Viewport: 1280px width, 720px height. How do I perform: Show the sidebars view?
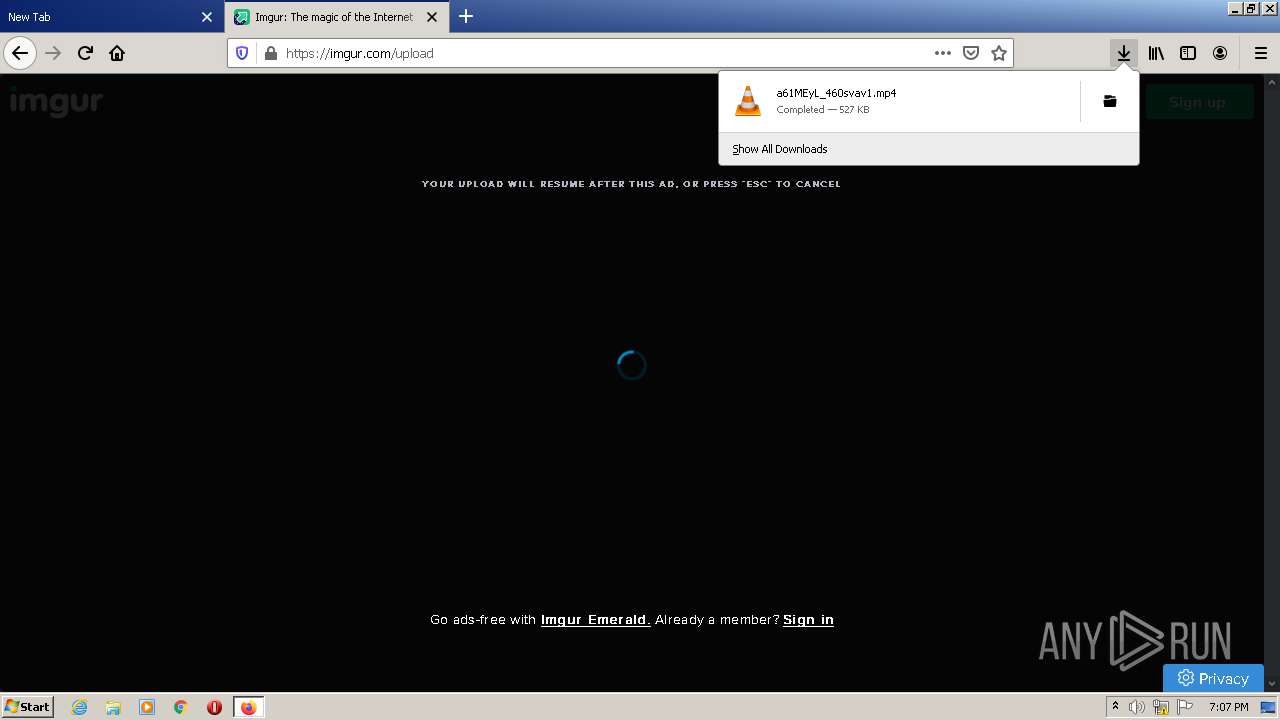(1188, 53)
